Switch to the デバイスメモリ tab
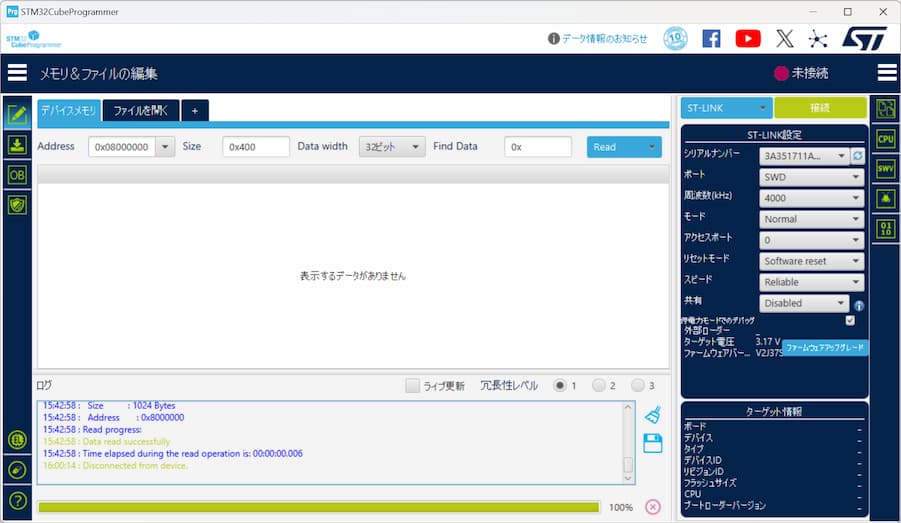The height and width of the screenshot is (523, 901). point(69,110)
